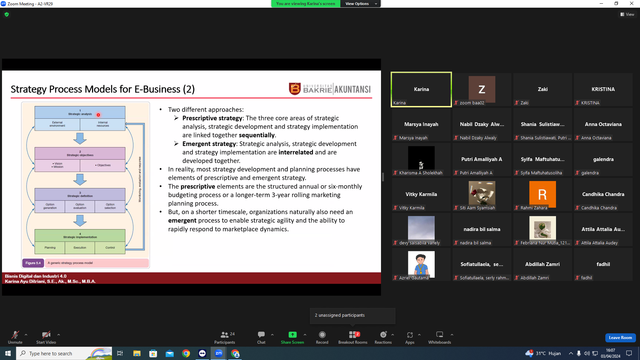
Task: Show hidden system tray icons
Action: pos(571,353)
